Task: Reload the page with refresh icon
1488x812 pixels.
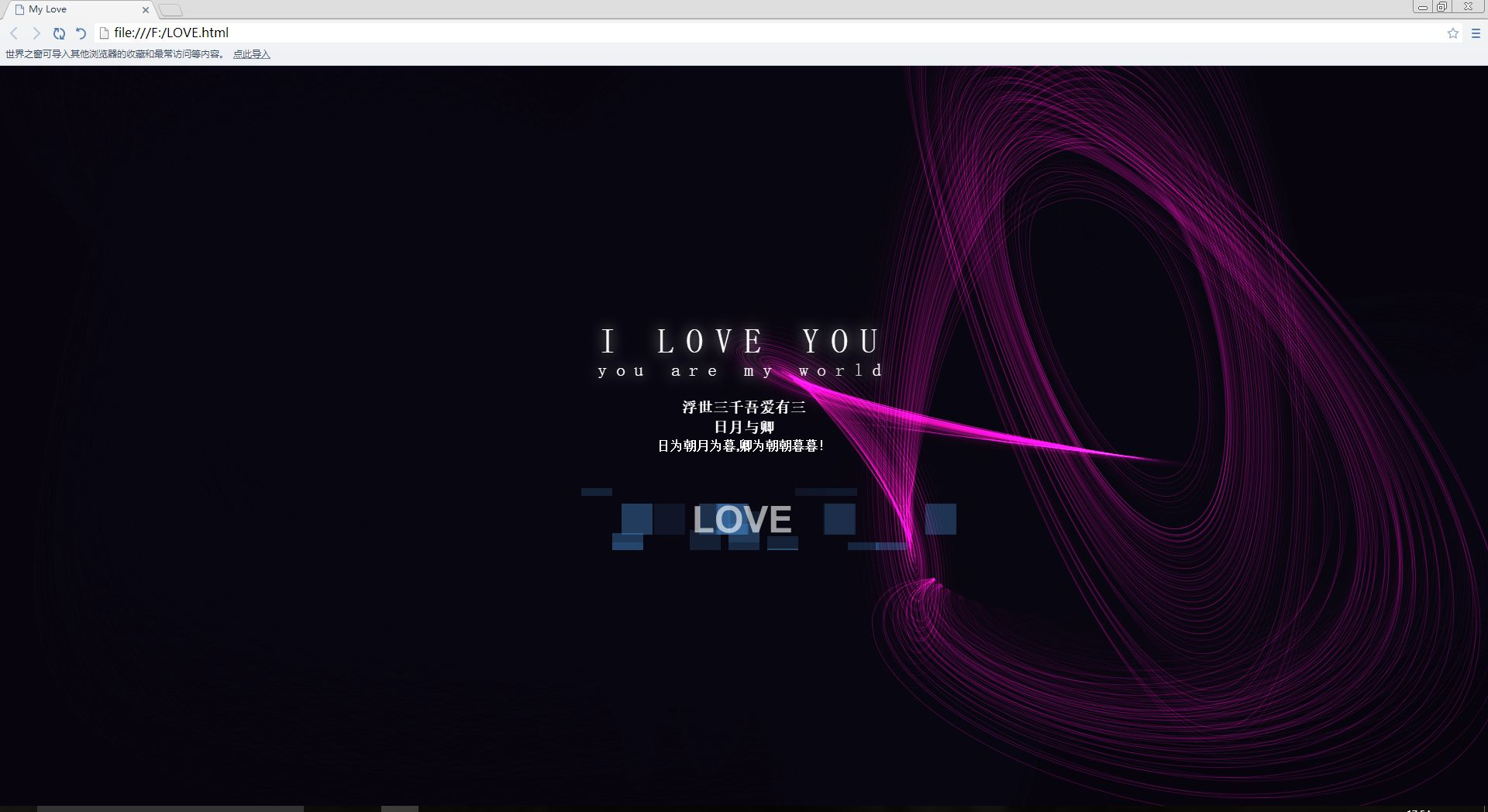Action: [59, 33]
